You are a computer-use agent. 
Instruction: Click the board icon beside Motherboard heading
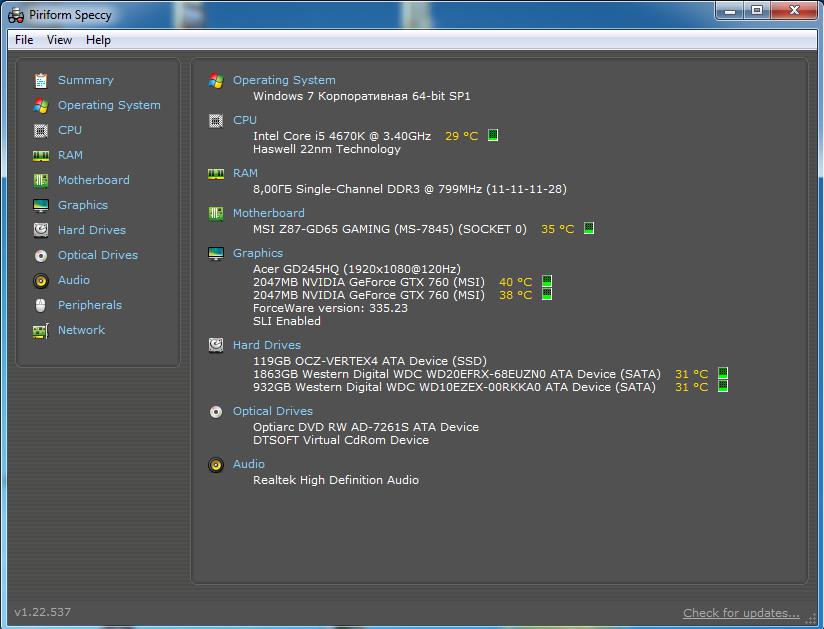click(x=216, y=213)
